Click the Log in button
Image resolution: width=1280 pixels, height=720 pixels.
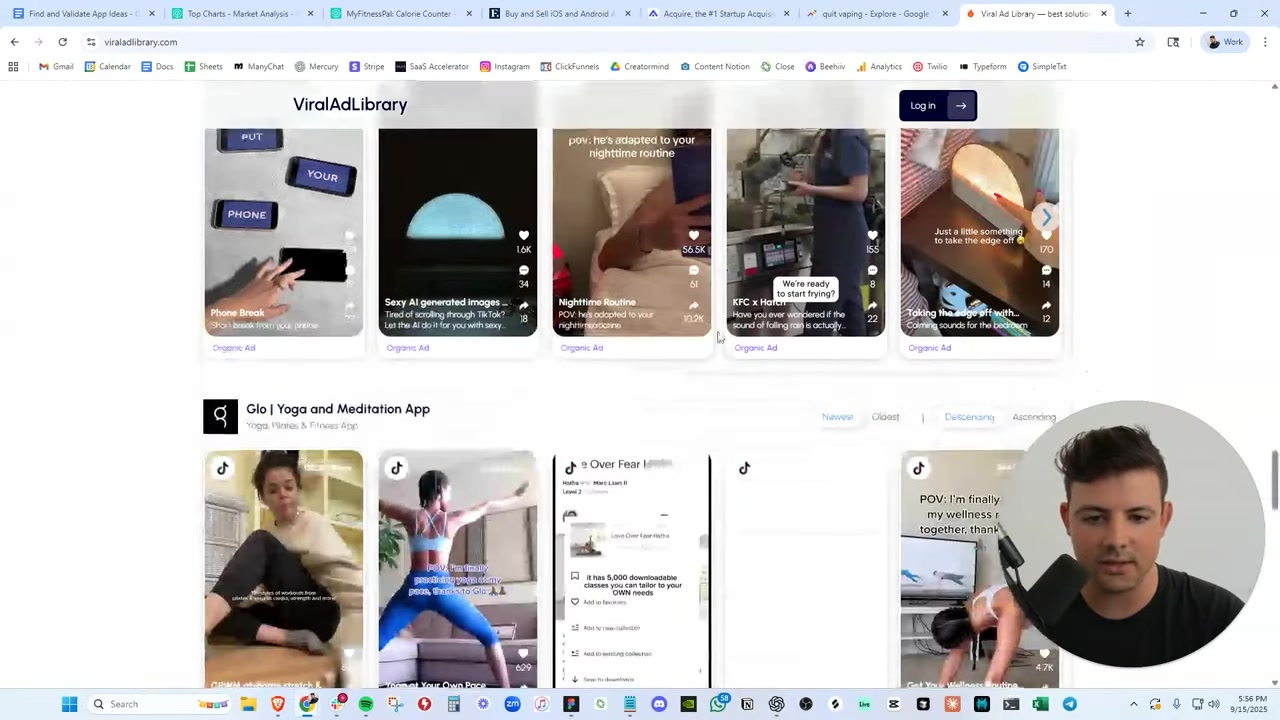coord(937,105)
